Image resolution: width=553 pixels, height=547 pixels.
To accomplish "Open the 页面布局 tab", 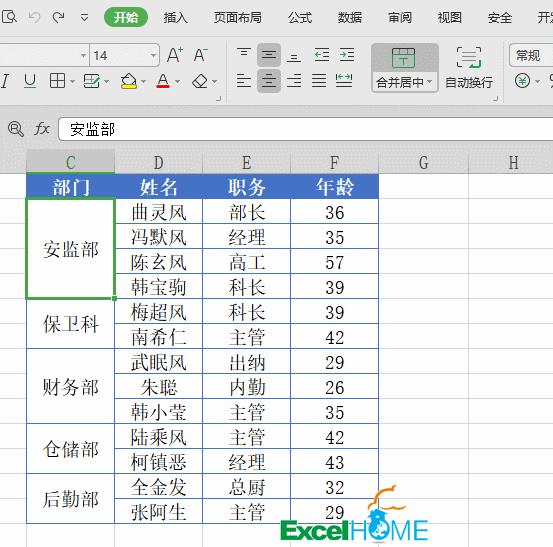I will [x=238, y=17].
